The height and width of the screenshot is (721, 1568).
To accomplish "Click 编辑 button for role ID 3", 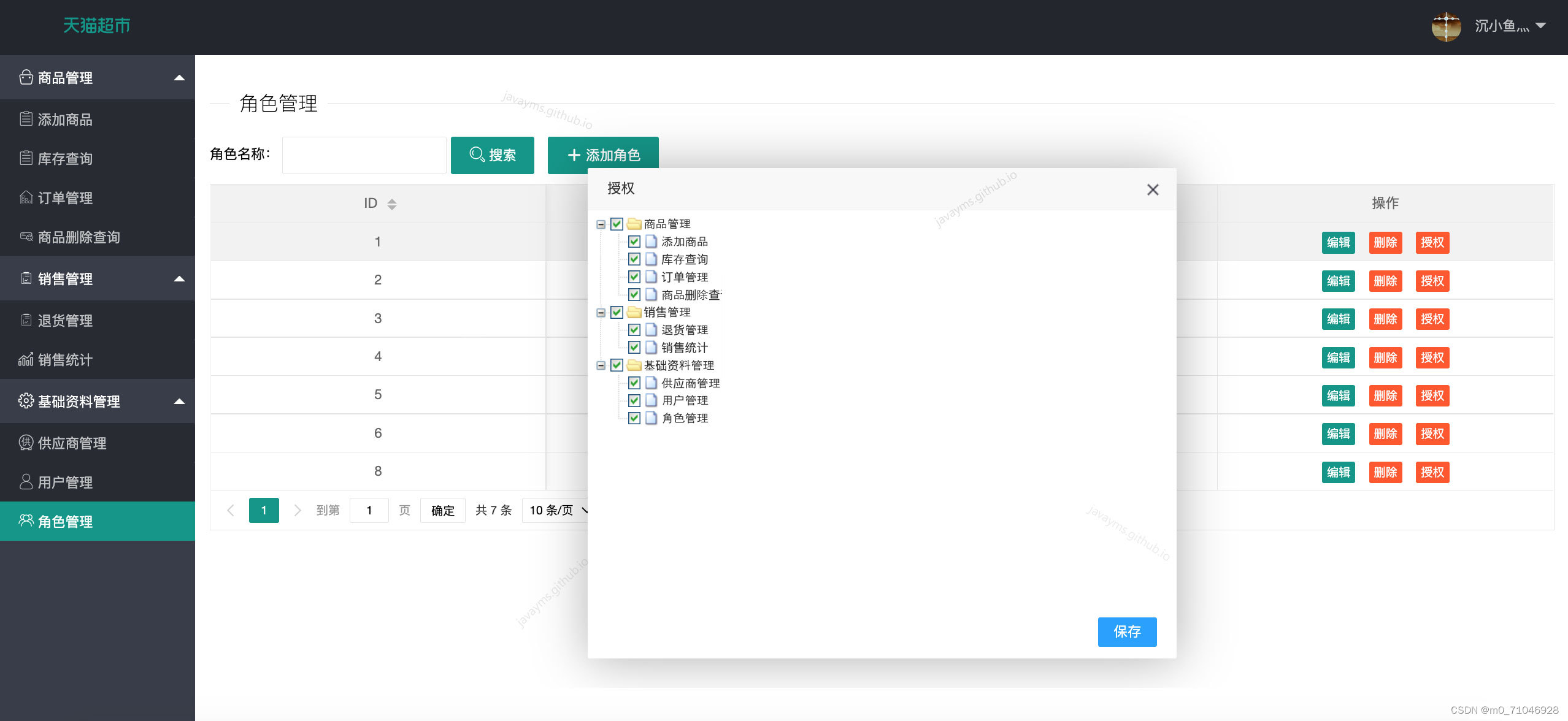I will (1338, 319).
